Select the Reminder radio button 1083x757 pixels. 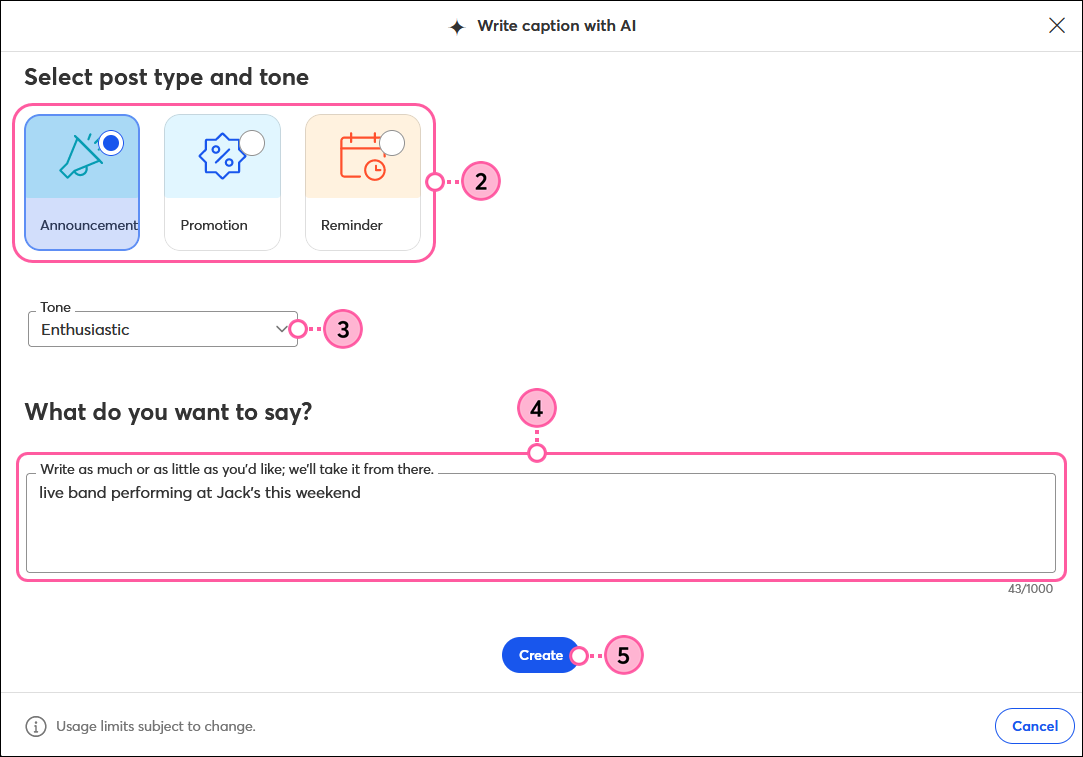click(x=392, y=143)
